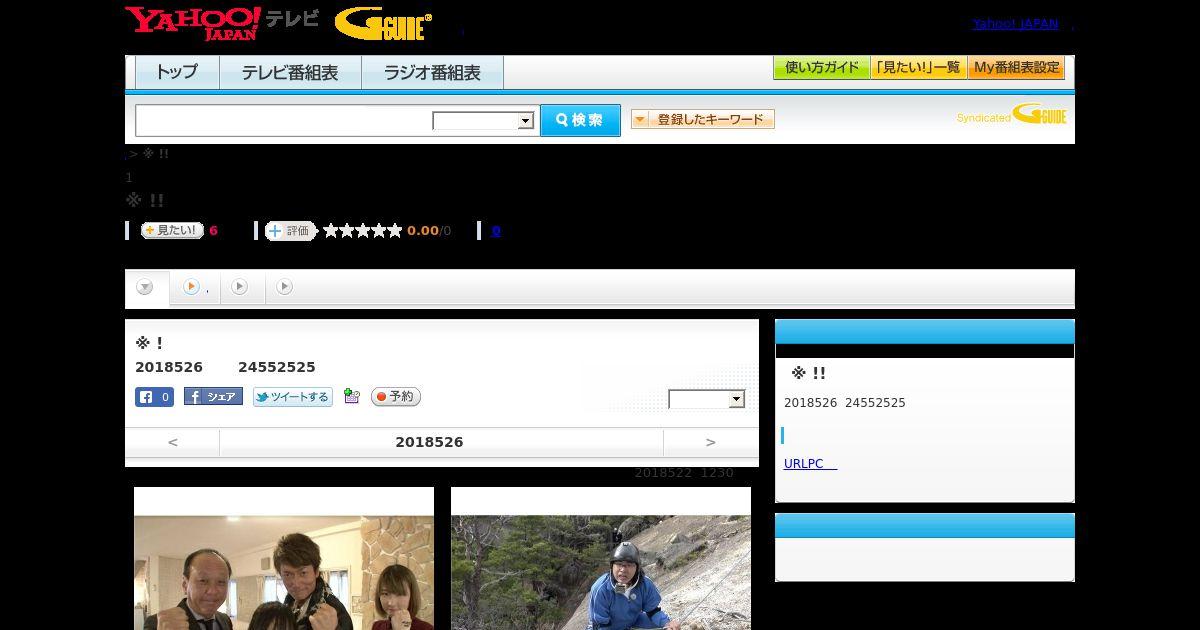Select the orange play-arrow tab

[195, 288]
